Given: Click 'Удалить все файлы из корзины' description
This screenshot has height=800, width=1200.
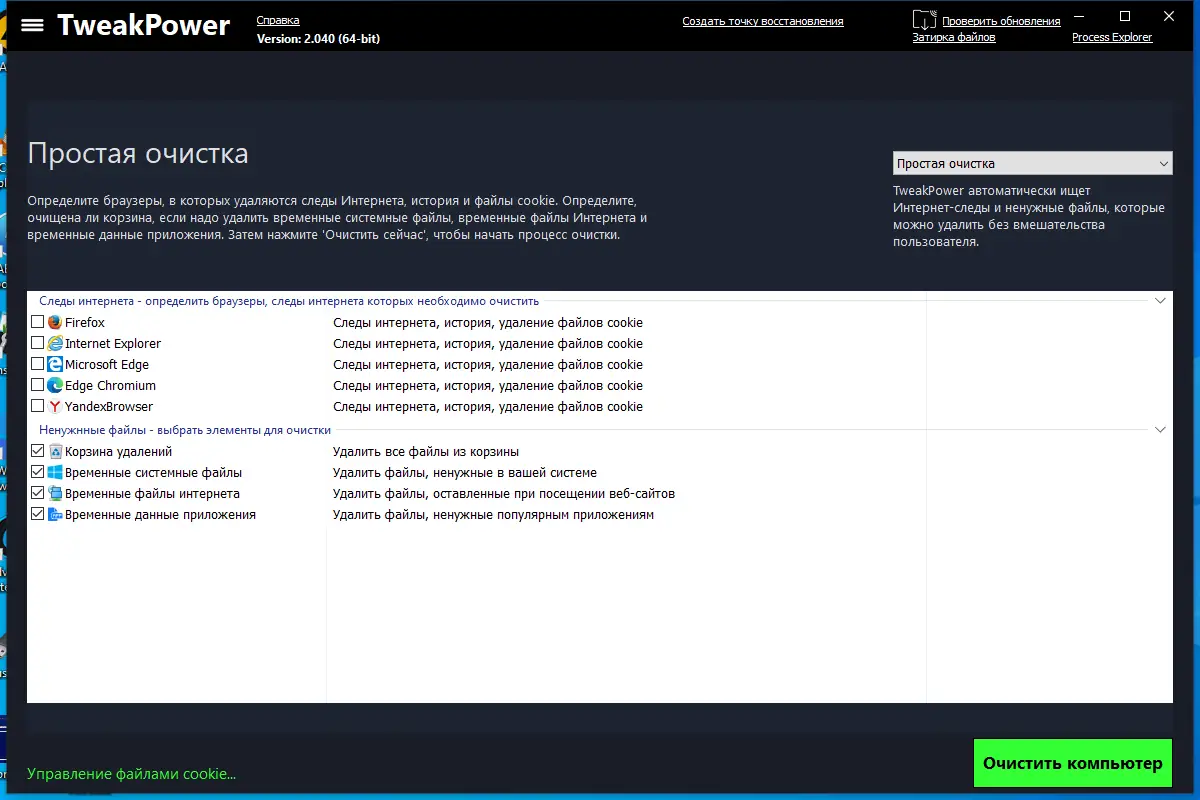Looking at the screenshot, I should click(x=426, y=452).
